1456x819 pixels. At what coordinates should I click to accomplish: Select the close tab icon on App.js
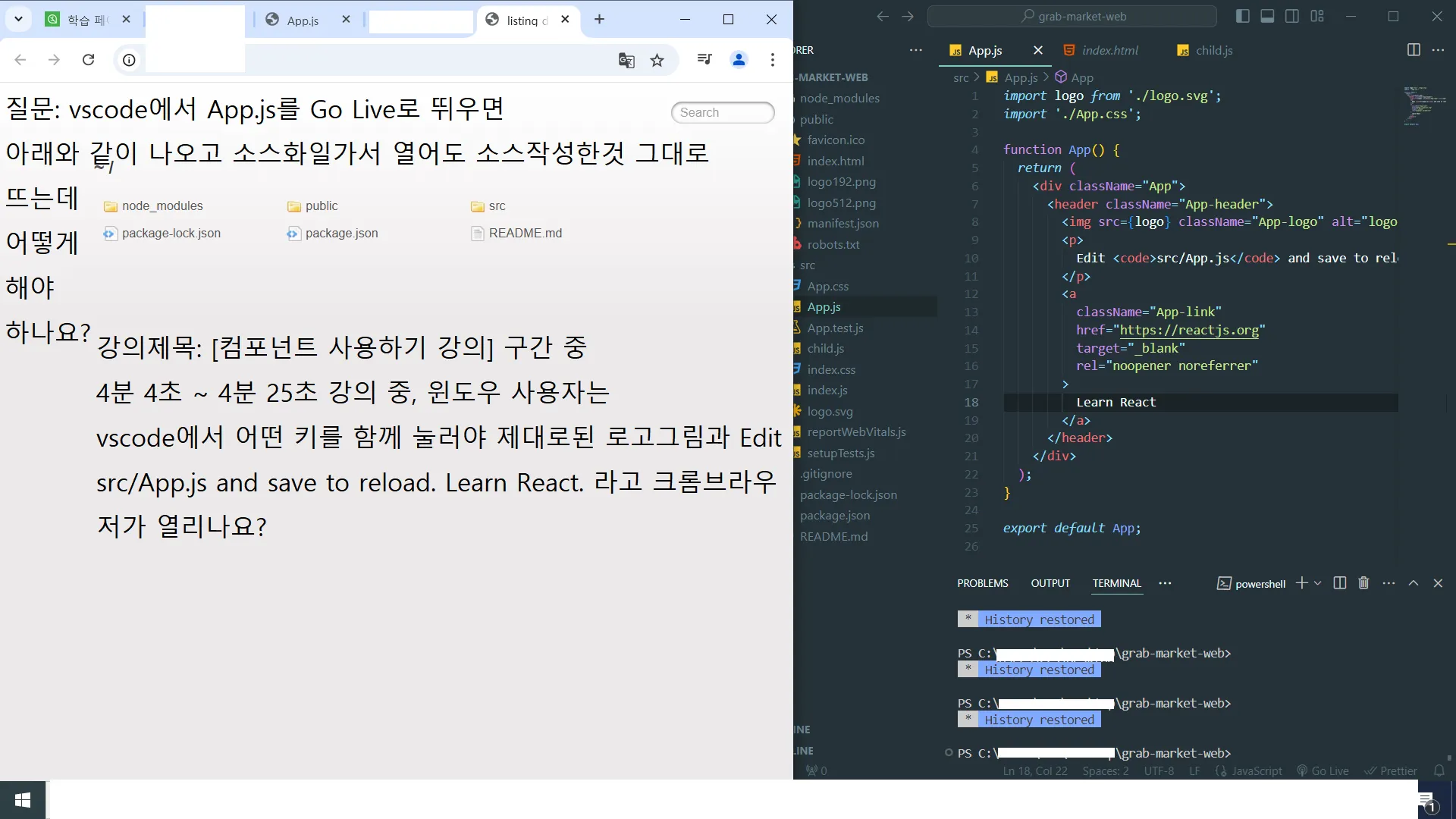click(1037, 50)
